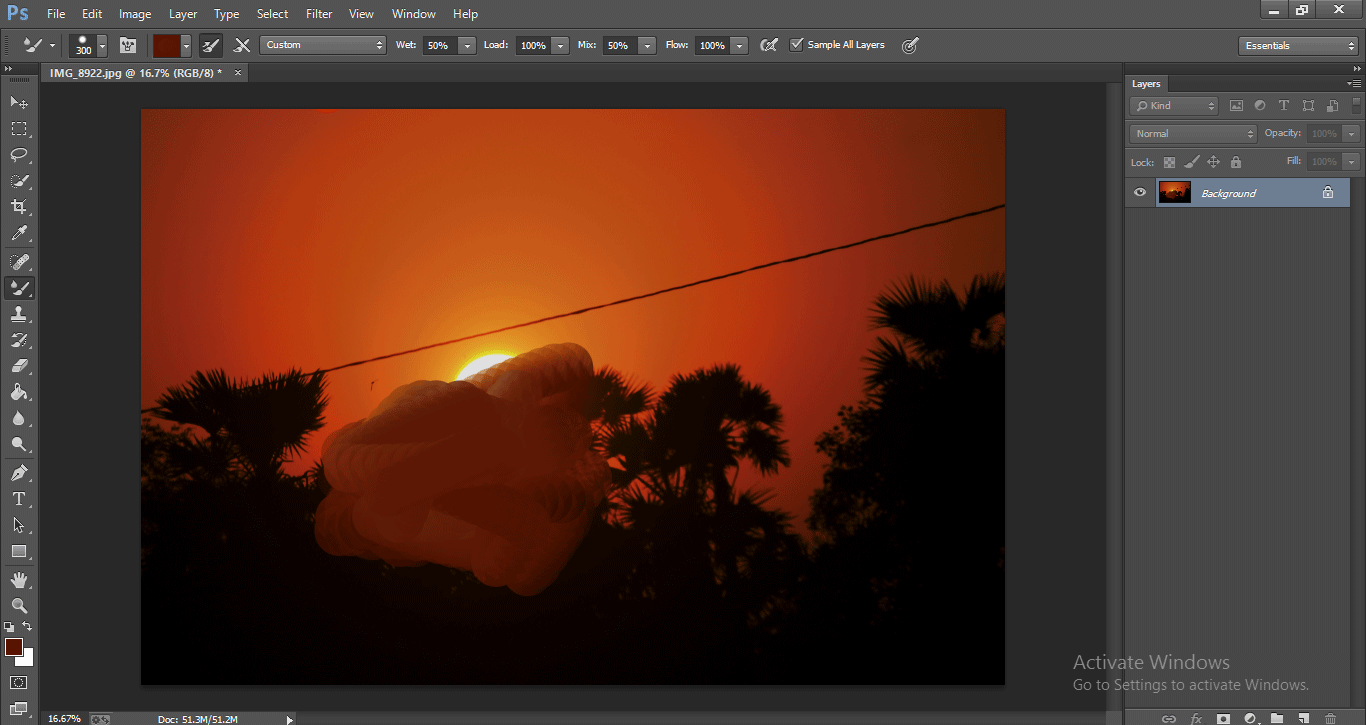Reset default foreground and background colors
Viewport: 1366px width, 725px height.
pyautogui.click(x=9, y=626)
